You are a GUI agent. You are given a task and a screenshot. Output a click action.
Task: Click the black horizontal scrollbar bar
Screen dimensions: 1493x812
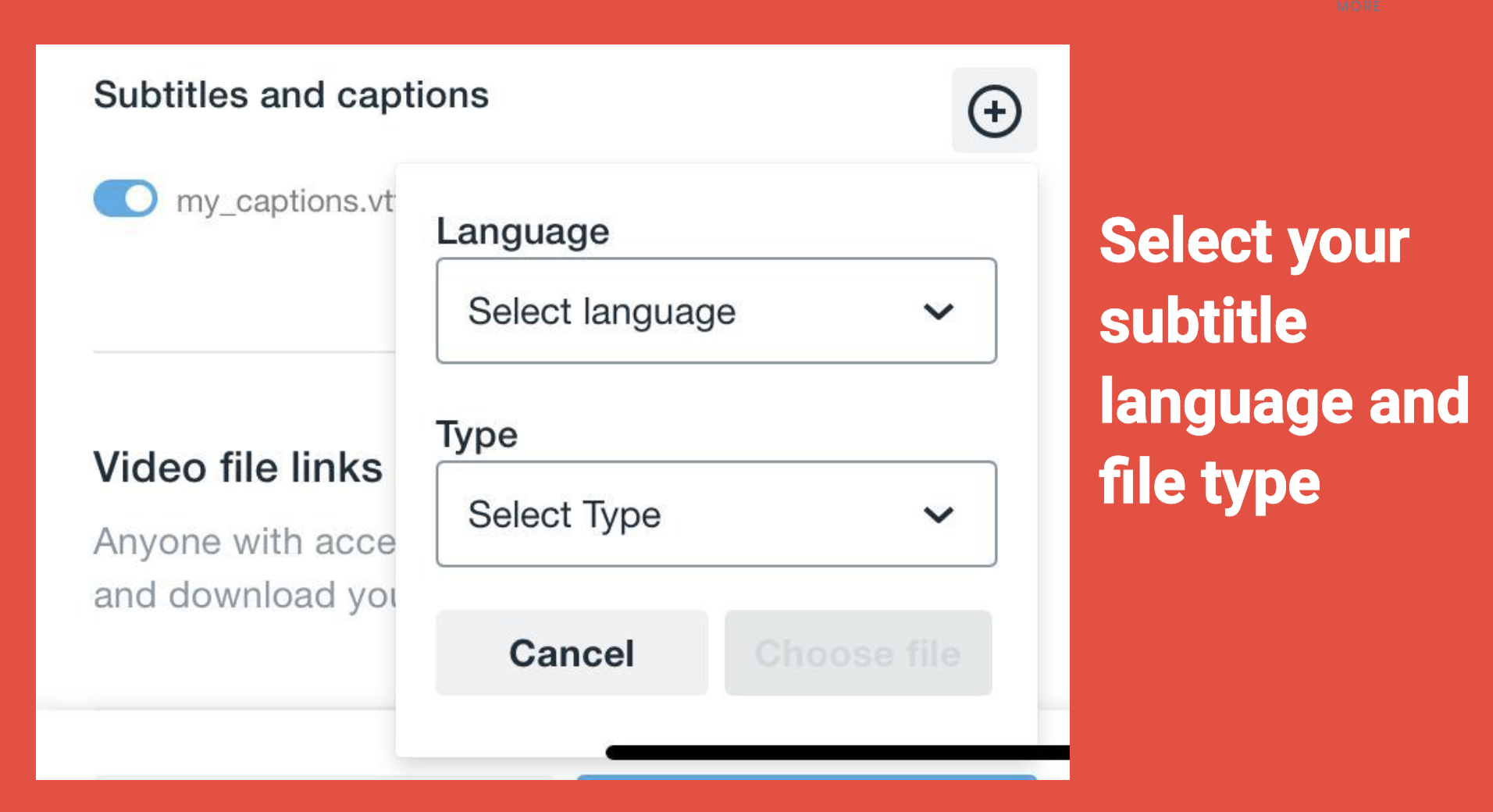click(x=837, y=753)
